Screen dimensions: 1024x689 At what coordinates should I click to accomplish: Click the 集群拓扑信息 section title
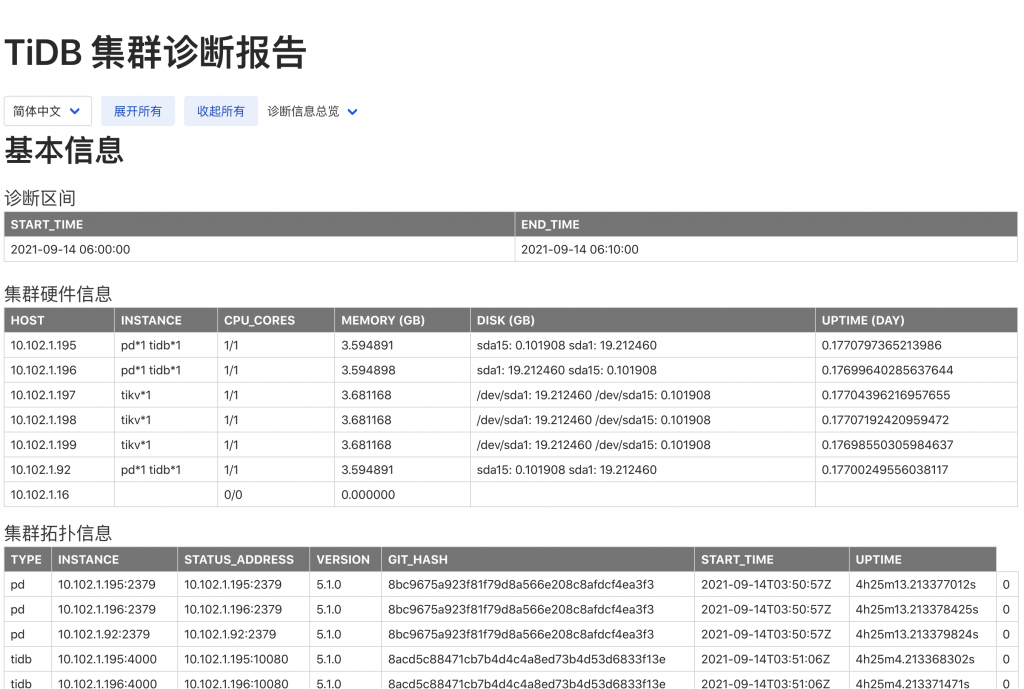tap(58, 534)
